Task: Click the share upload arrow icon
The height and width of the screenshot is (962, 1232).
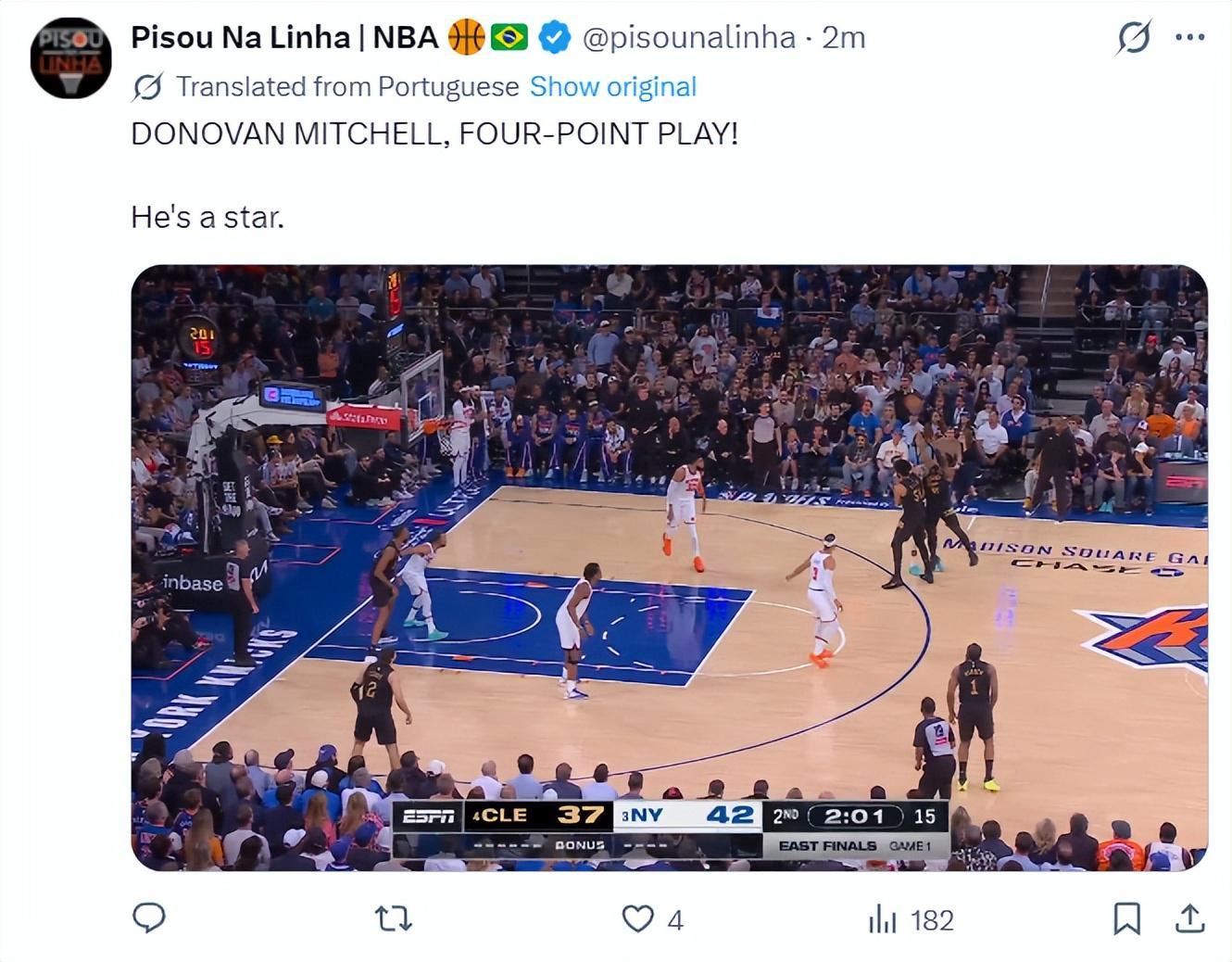Action: [1189, 918]
